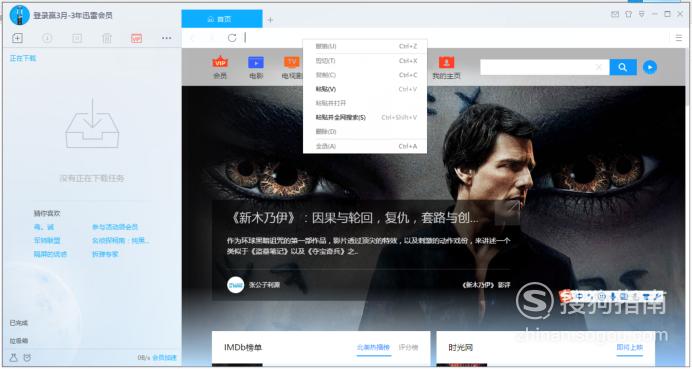Click the flask lab icon at bottom-left
Image resolution: width=692 pixels, height=369 pixels.
[14, 358]
